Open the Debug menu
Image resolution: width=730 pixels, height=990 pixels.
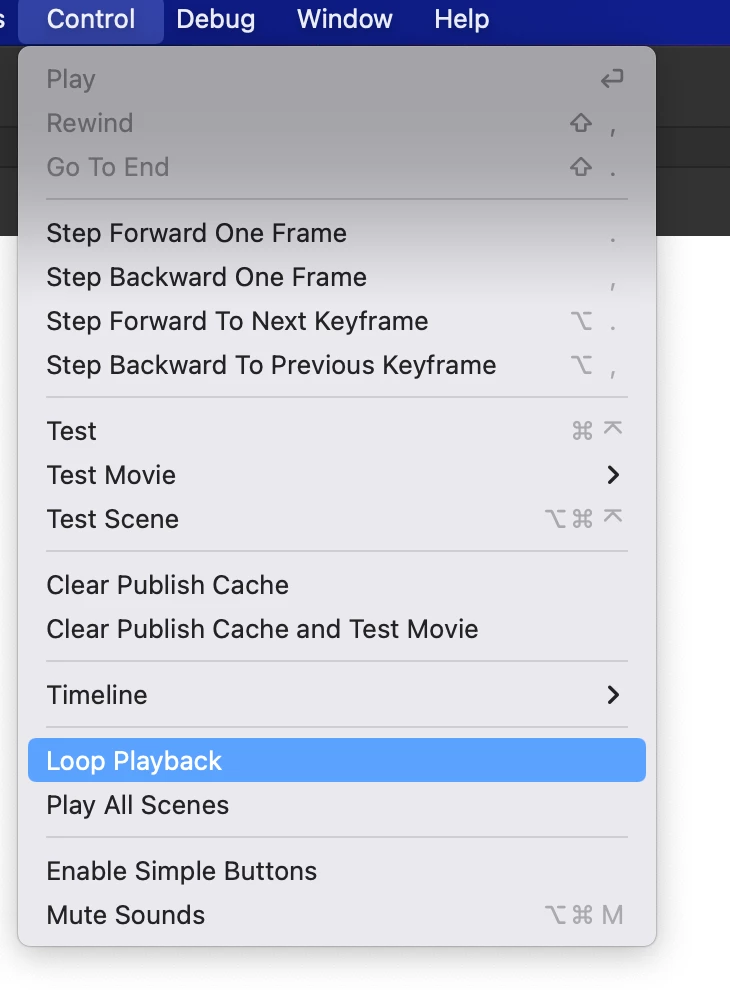[215, 19]
